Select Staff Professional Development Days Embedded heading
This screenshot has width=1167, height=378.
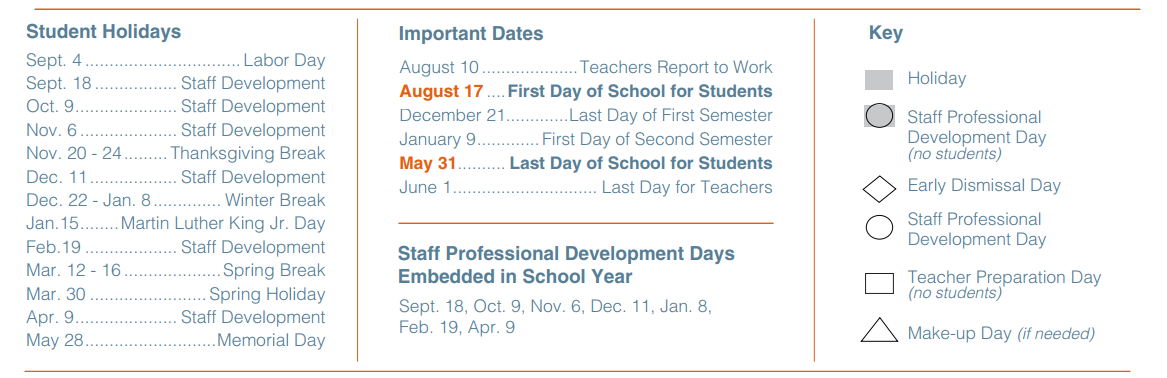tap(566, 265)
